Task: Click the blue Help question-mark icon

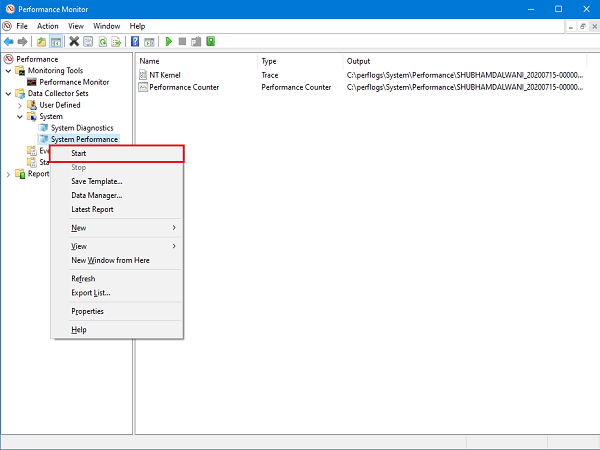Action: [135, 41]
